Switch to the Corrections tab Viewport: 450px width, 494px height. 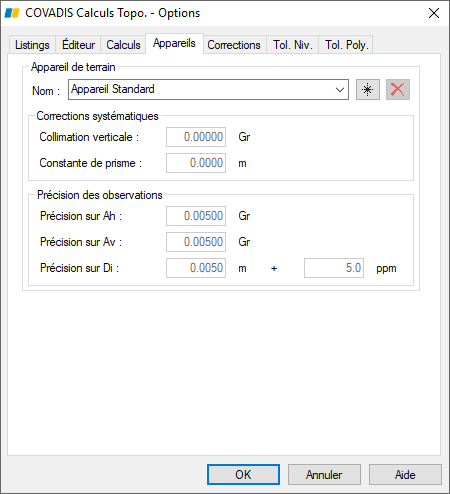pyautogui.click(x=234, y=45)
